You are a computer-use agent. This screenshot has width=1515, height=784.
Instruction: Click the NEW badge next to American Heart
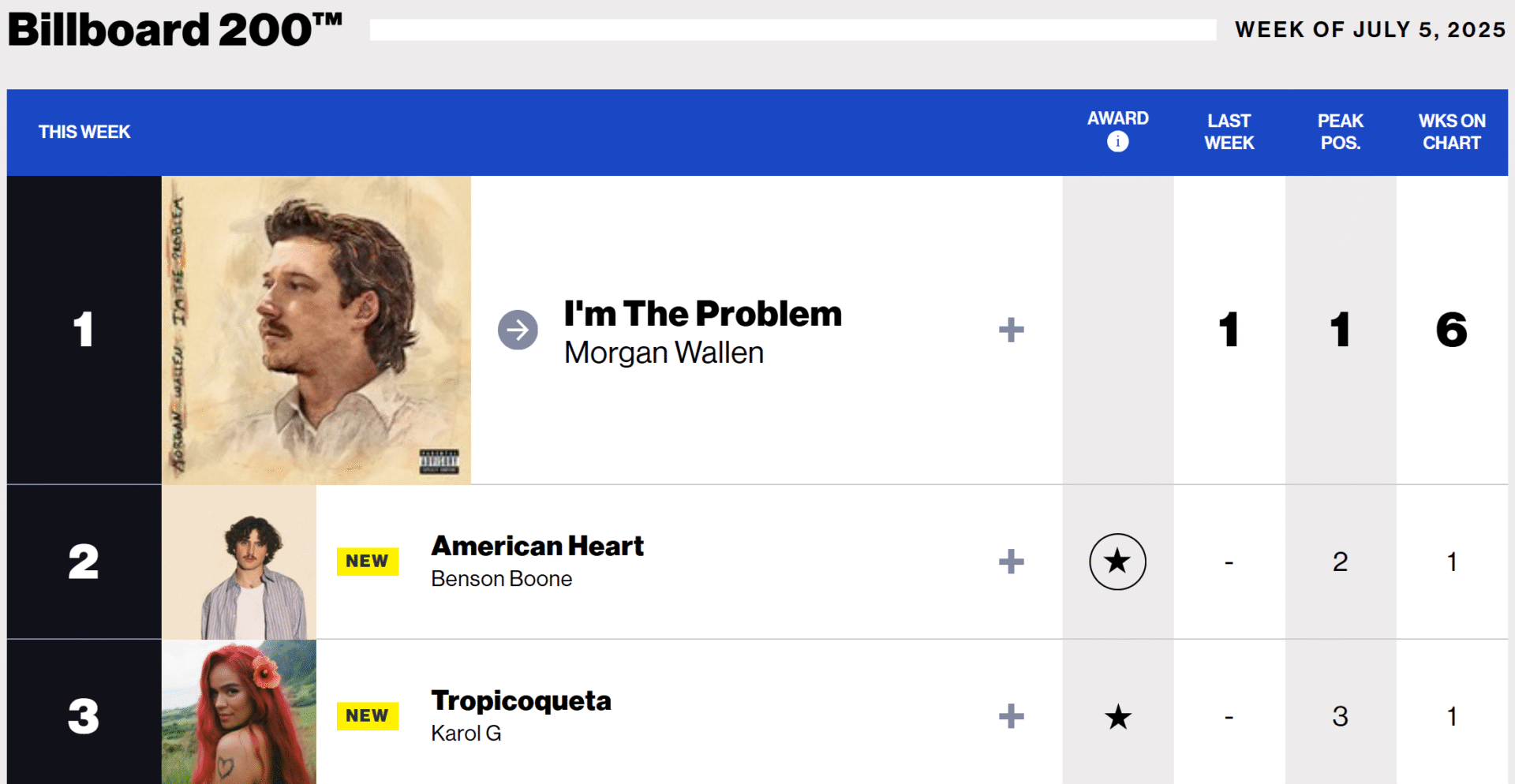pyautogui.click(x=368, y=562)
